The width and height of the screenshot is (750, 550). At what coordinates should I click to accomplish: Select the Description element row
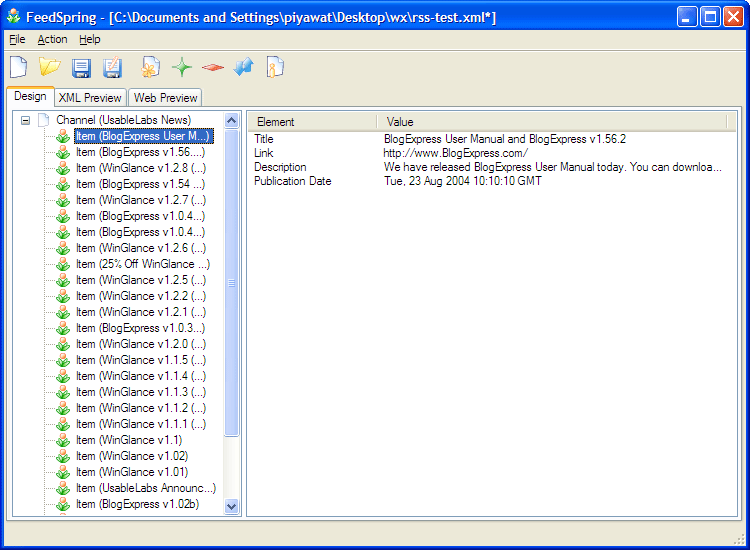pos(492,167)
